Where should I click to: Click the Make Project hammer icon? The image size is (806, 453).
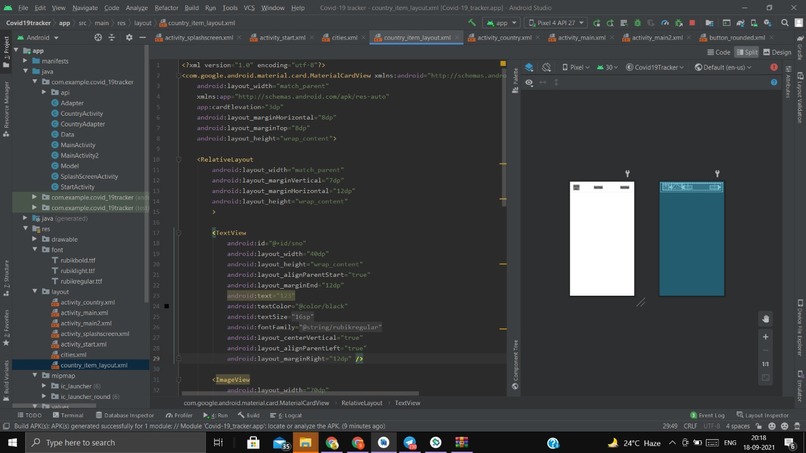point(472,23)
